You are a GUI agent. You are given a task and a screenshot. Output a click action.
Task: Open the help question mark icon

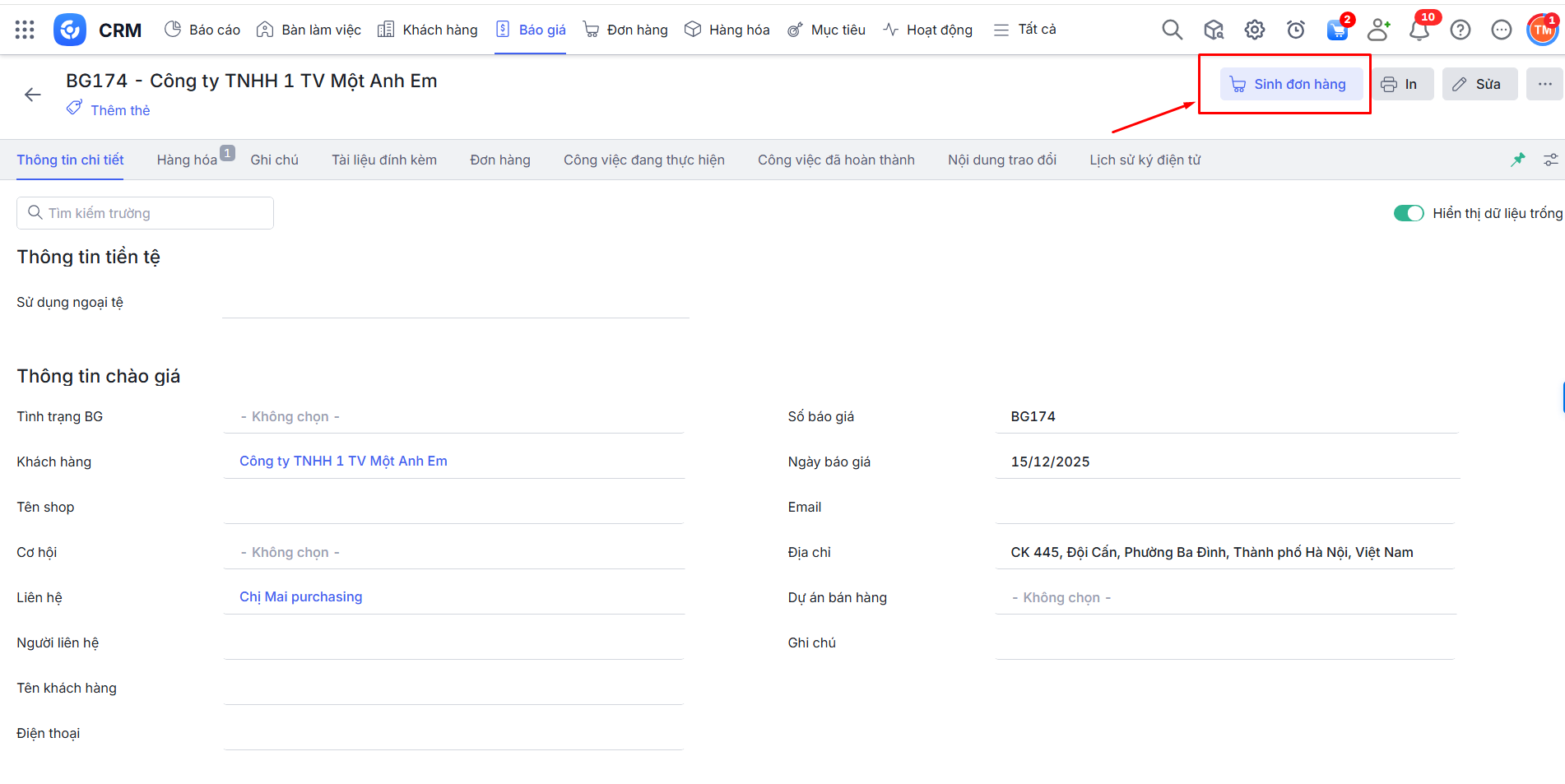pos(1460,30)
